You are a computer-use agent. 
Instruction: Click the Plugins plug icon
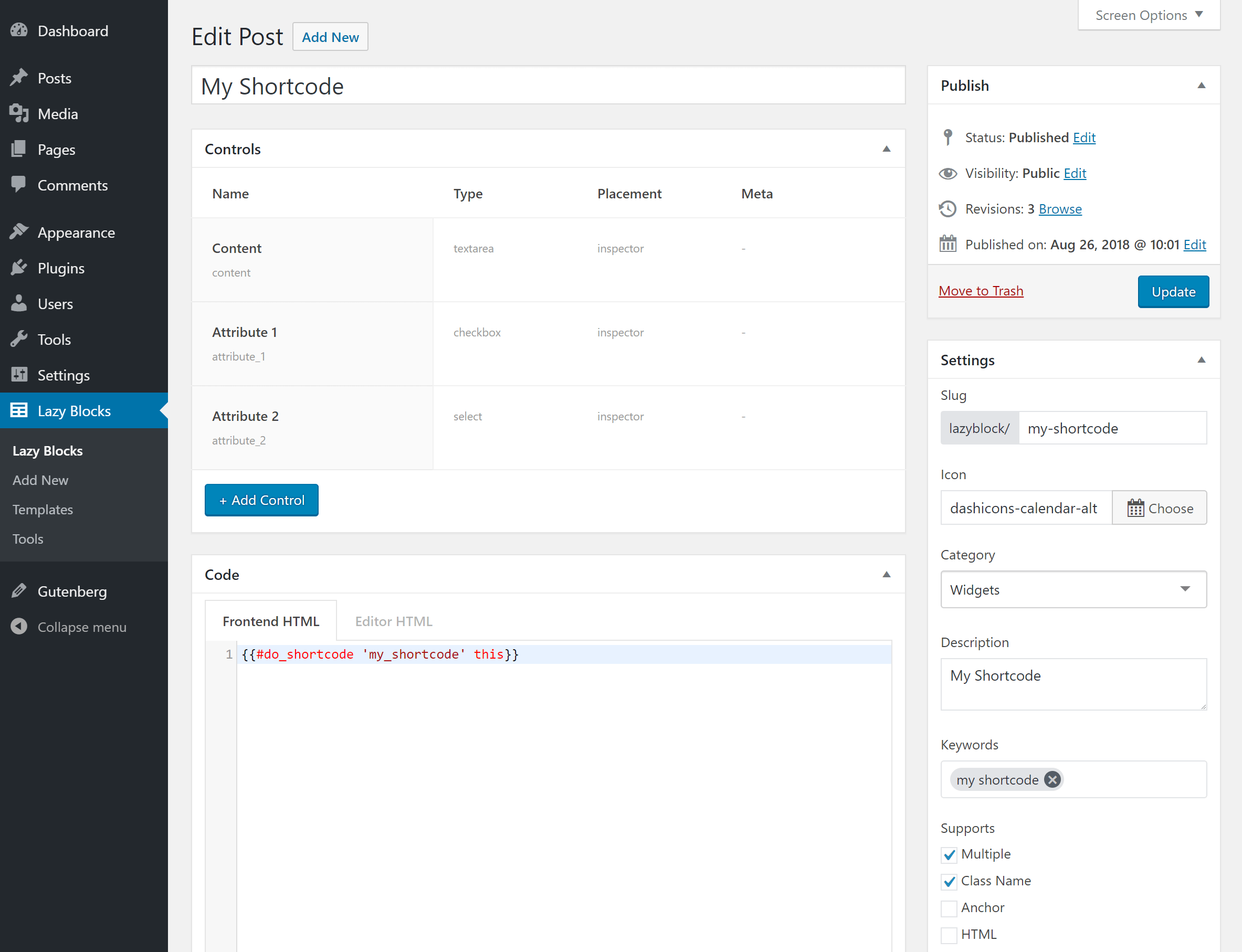[19, 268]
